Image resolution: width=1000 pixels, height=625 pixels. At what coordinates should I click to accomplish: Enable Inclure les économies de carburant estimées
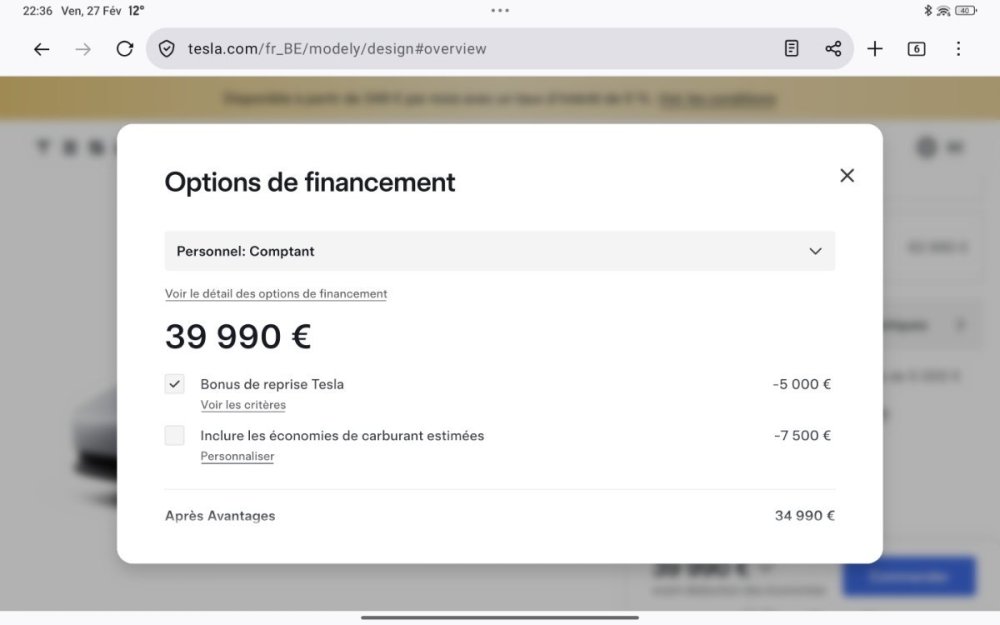click(175, 436)
